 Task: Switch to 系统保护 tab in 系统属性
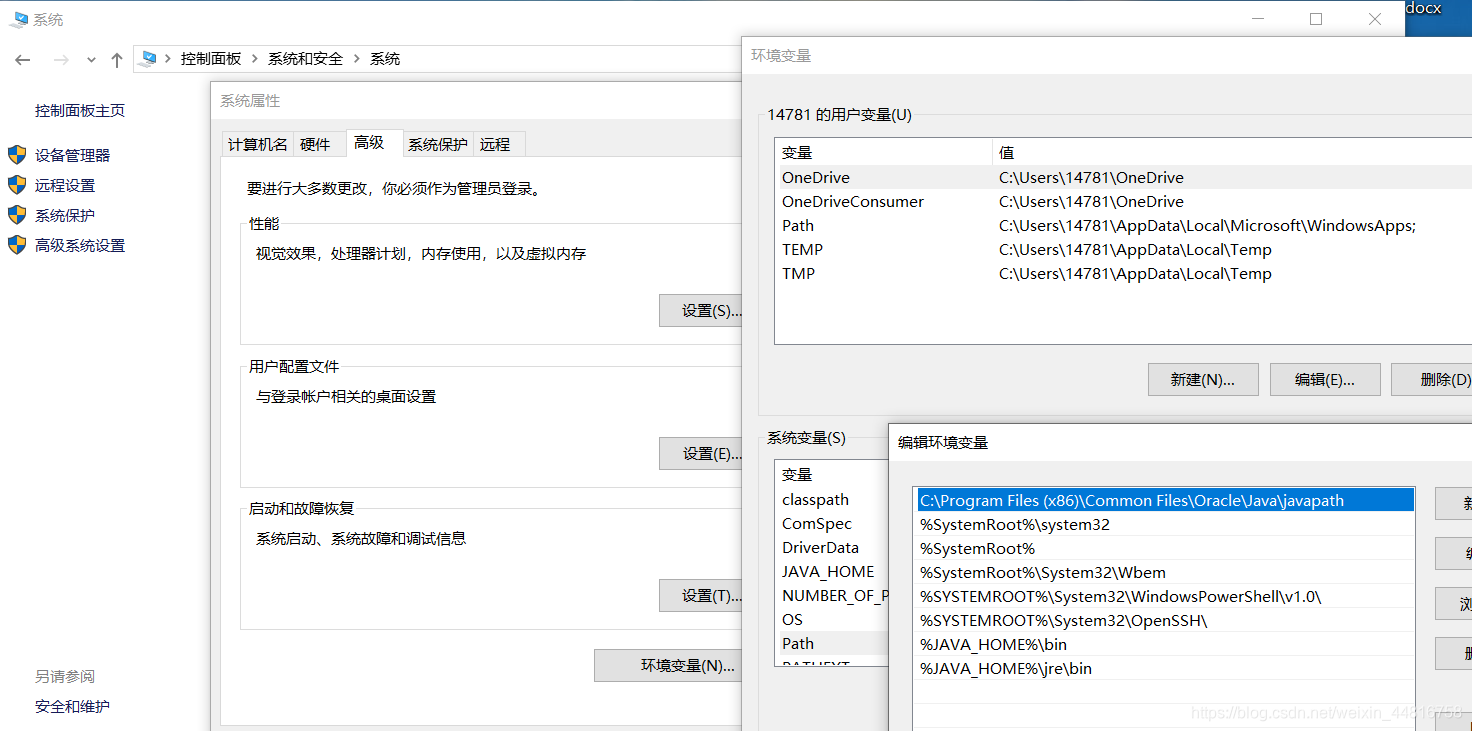[x=438, y=145]
